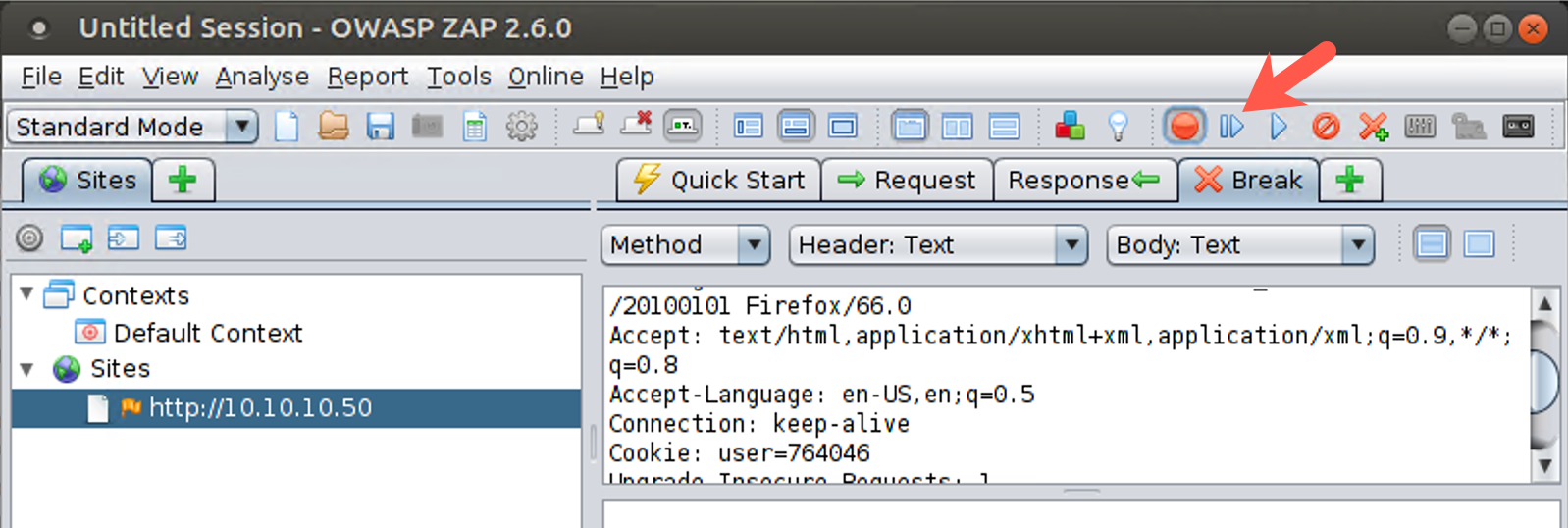Add a tab next to Sites

(183, 181)
